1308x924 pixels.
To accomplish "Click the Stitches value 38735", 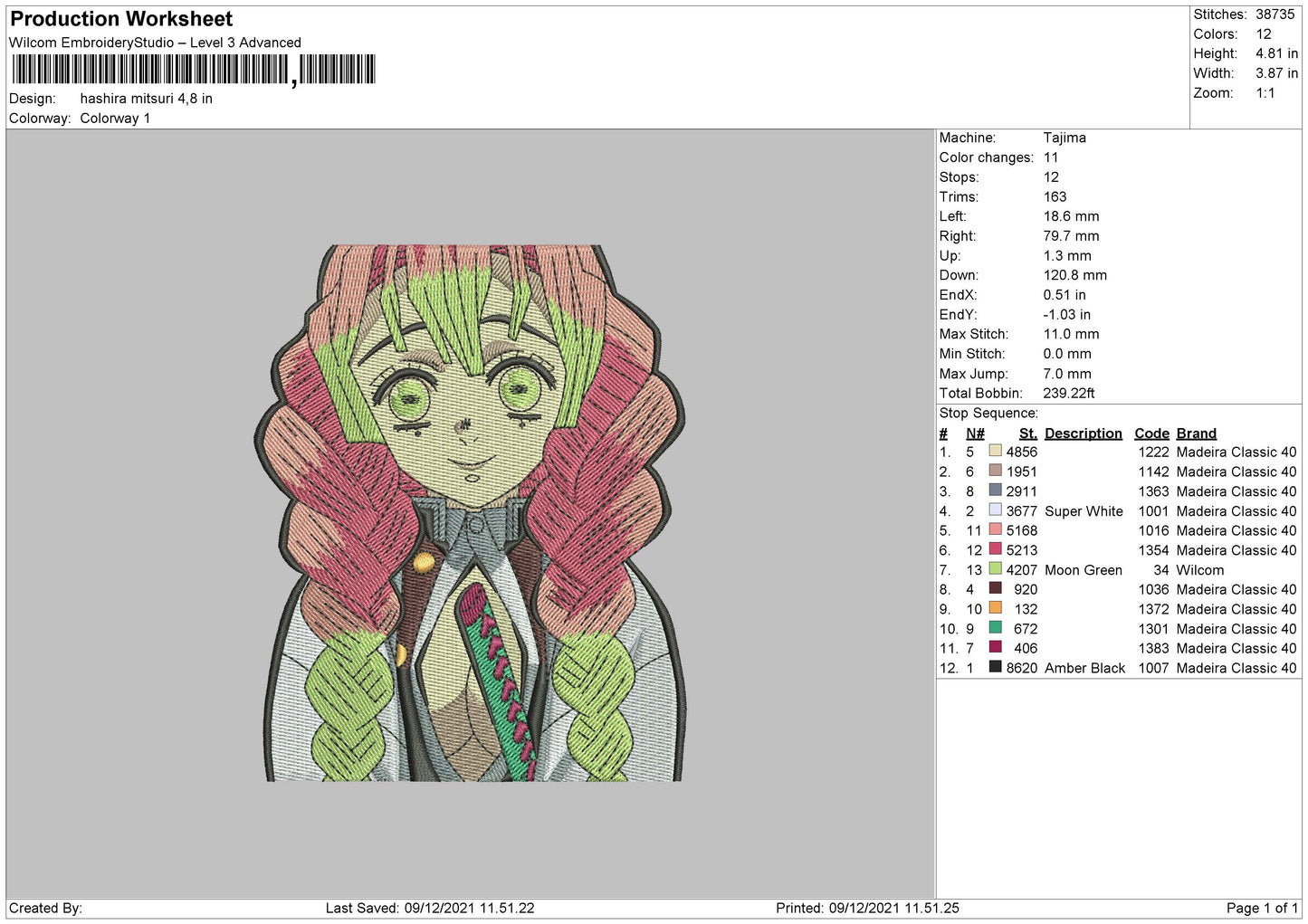I will [1275, 14].
